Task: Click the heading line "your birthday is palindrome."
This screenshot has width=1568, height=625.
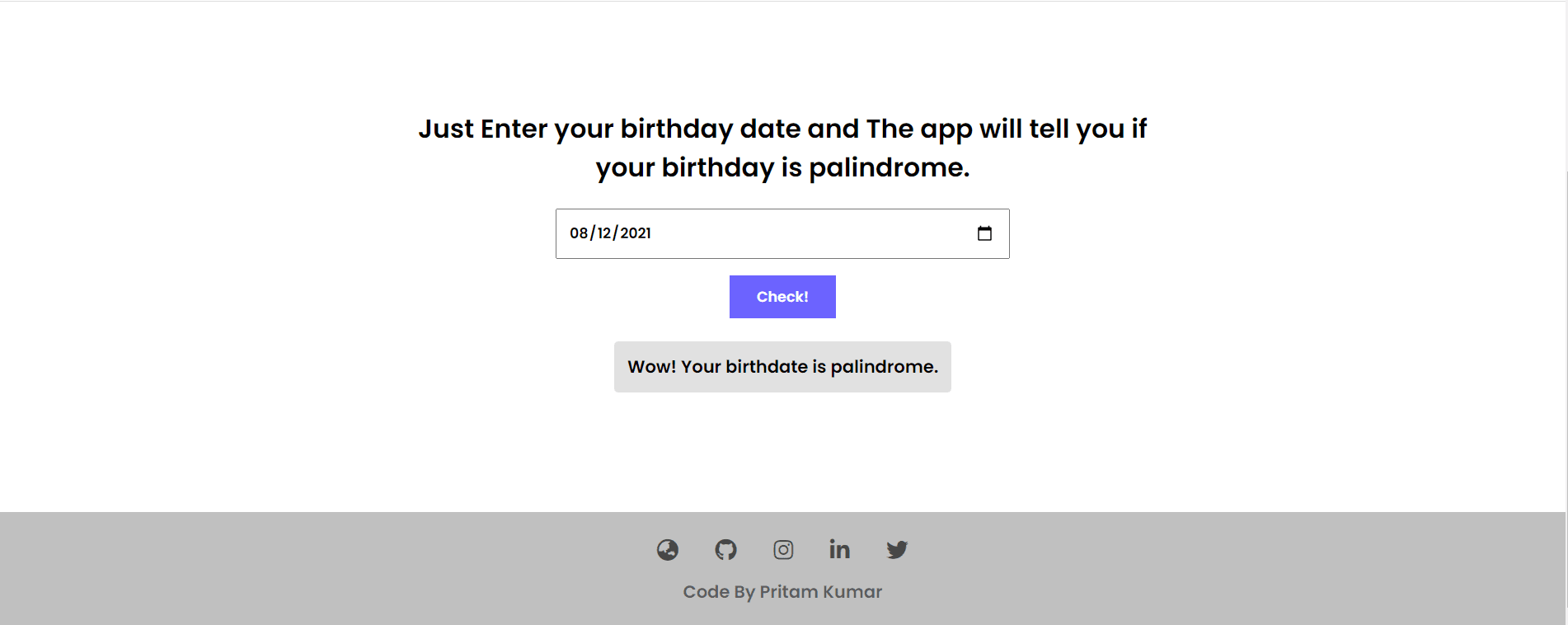Action: point(782,167)
